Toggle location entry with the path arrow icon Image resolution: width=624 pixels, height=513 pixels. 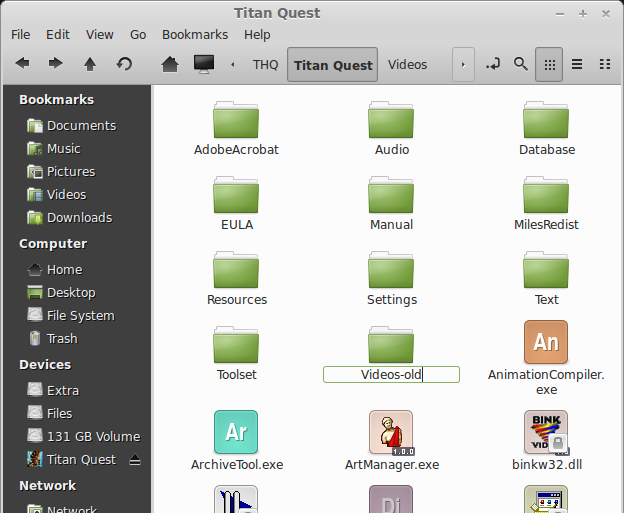(x=493, y=64)
